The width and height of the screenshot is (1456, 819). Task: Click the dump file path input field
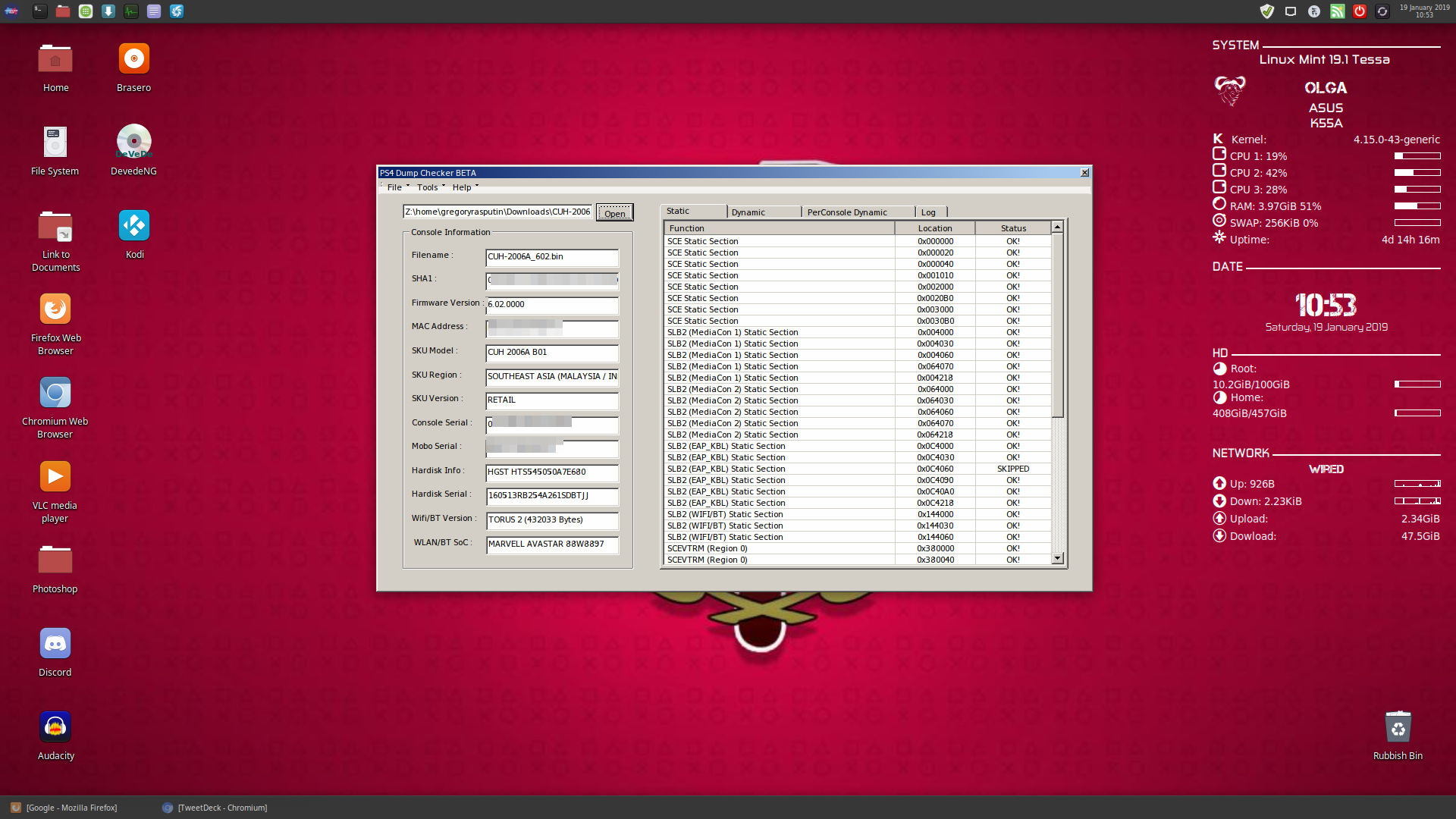point(497,212)
